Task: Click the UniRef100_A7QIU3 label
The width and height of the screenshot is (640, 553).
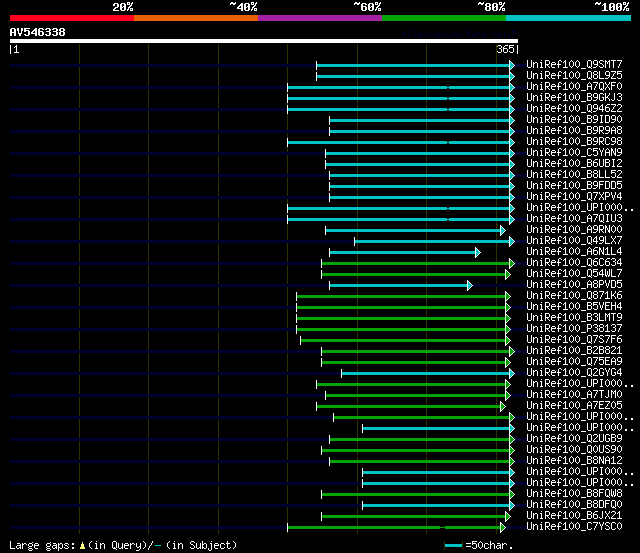Action: click(x=574, y=219)
